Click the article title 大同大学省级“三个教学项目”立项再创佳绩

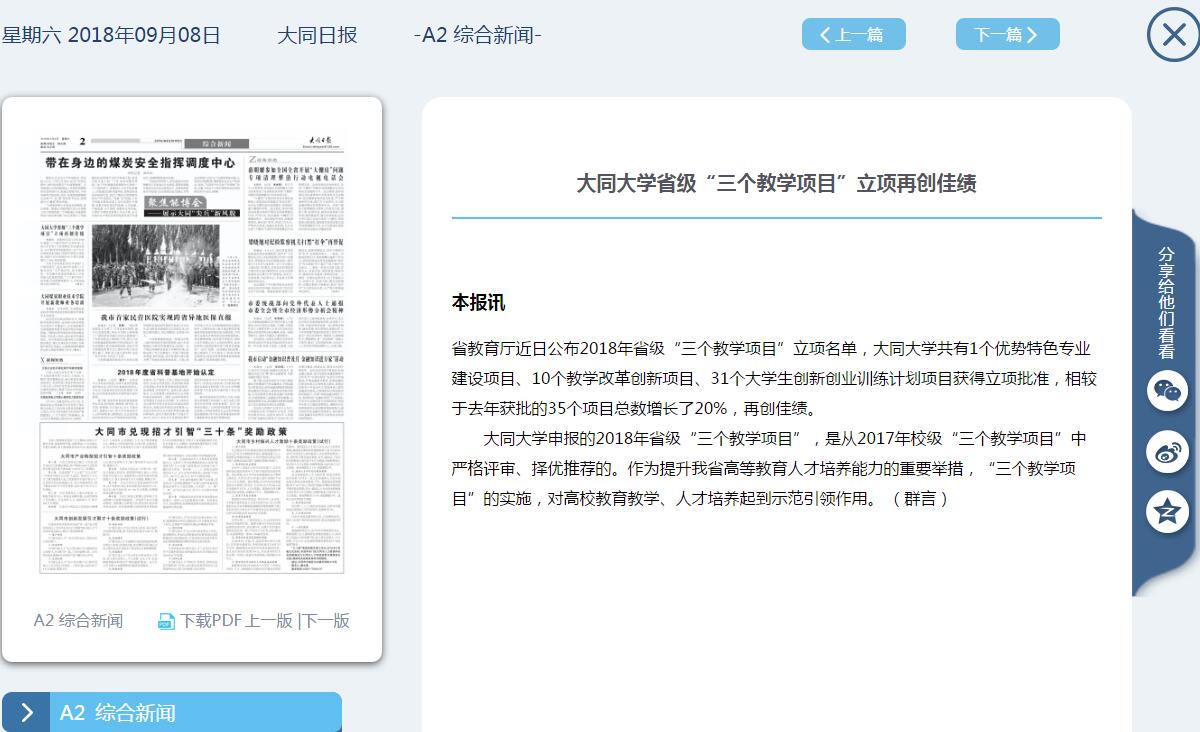click(x=776, y=183)
